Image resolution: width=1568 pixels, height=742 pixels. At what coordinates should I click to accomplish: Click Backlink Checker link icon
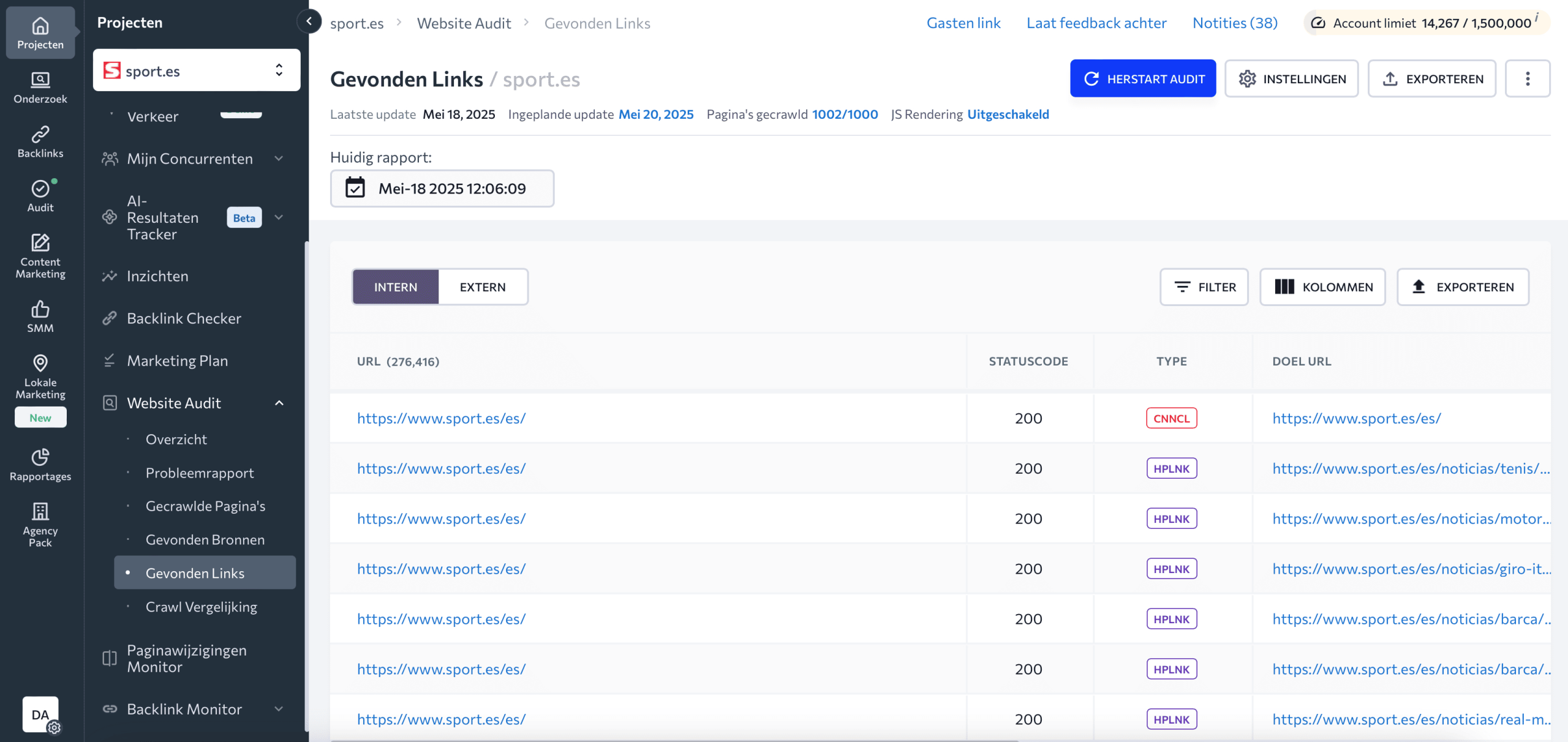click(110, 318)
